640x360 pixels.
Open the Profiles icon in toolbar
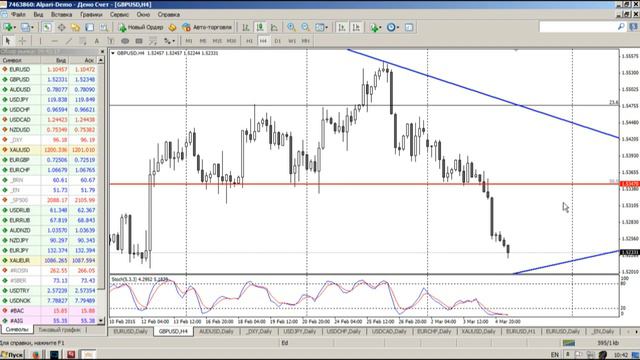coord(27,27)
